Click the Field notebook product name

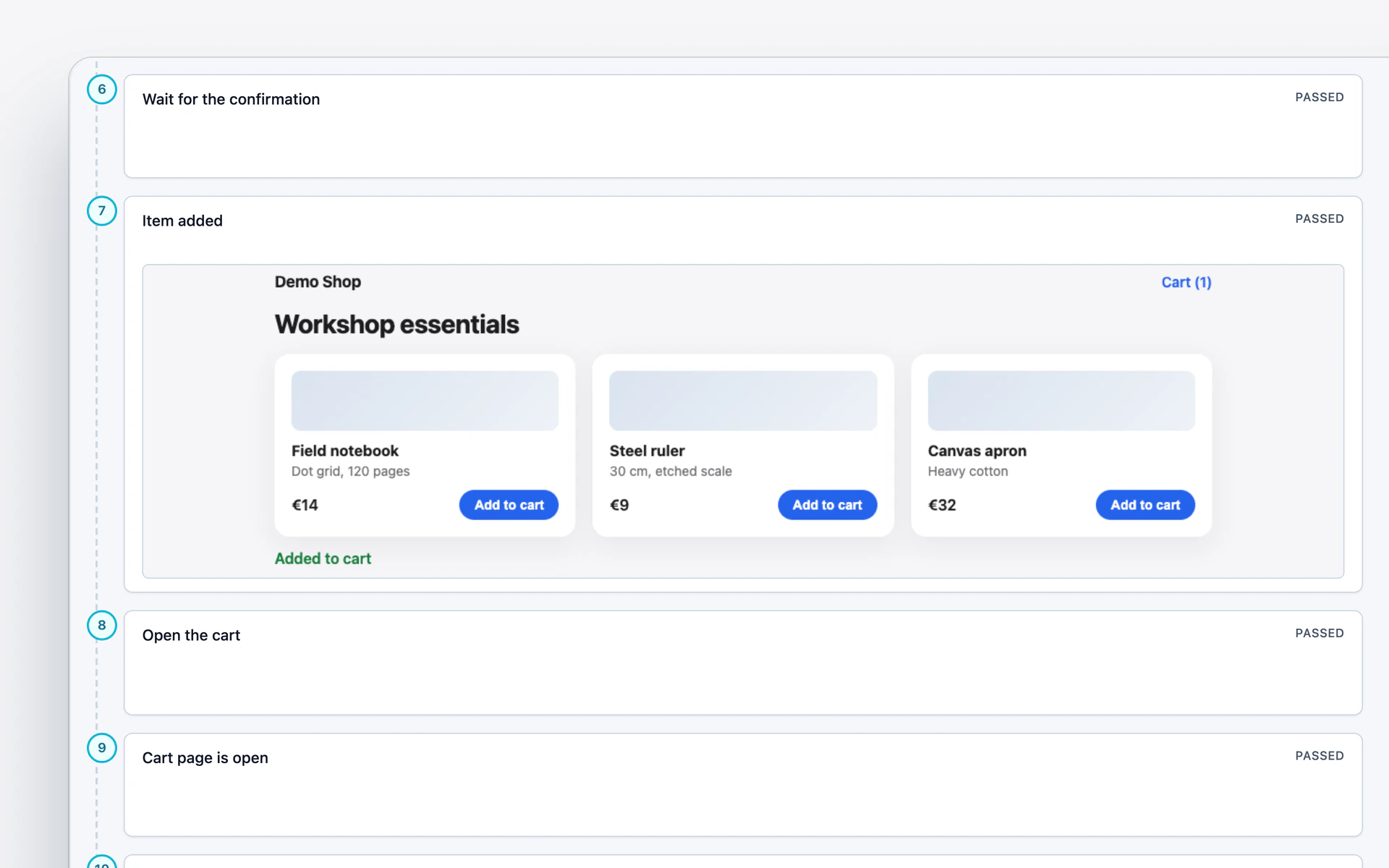[345, 451]
